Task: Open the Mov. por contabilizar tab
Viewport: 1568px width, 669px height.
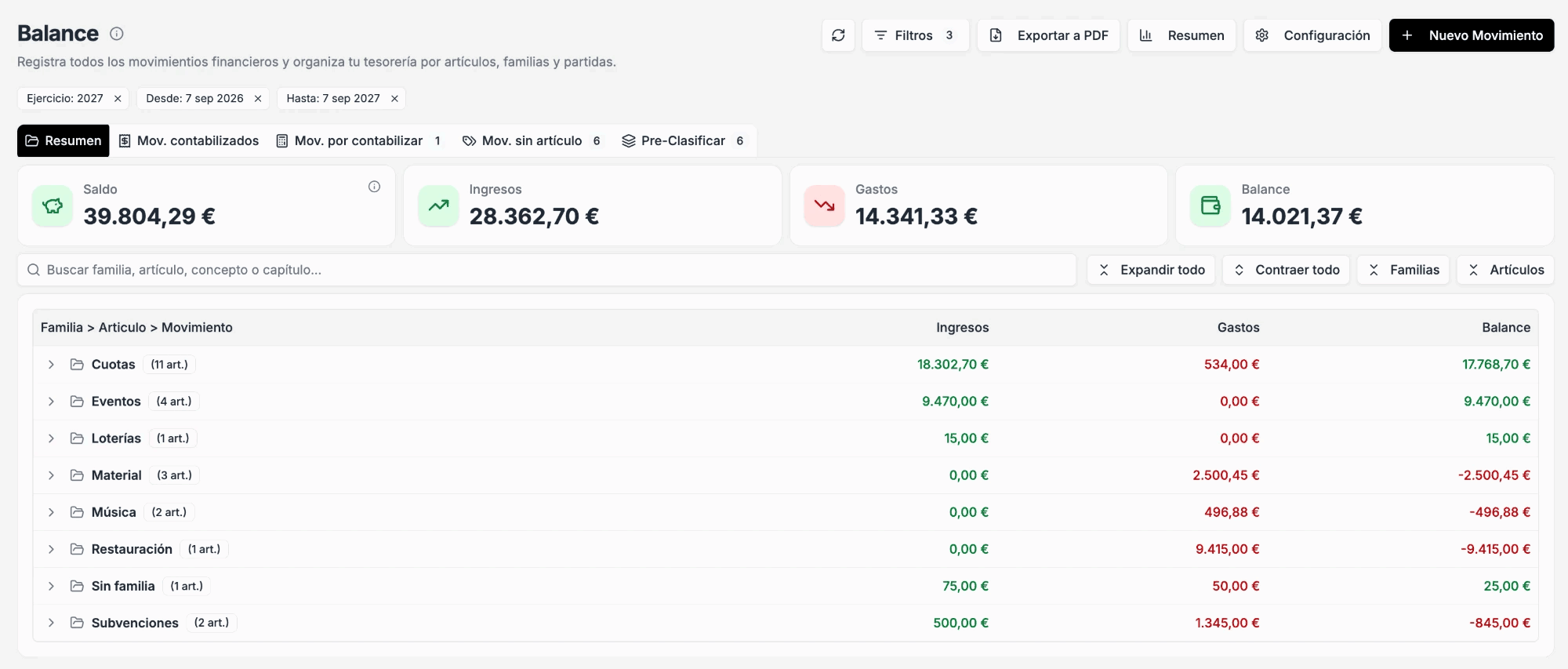Action: tap(359, 141)
